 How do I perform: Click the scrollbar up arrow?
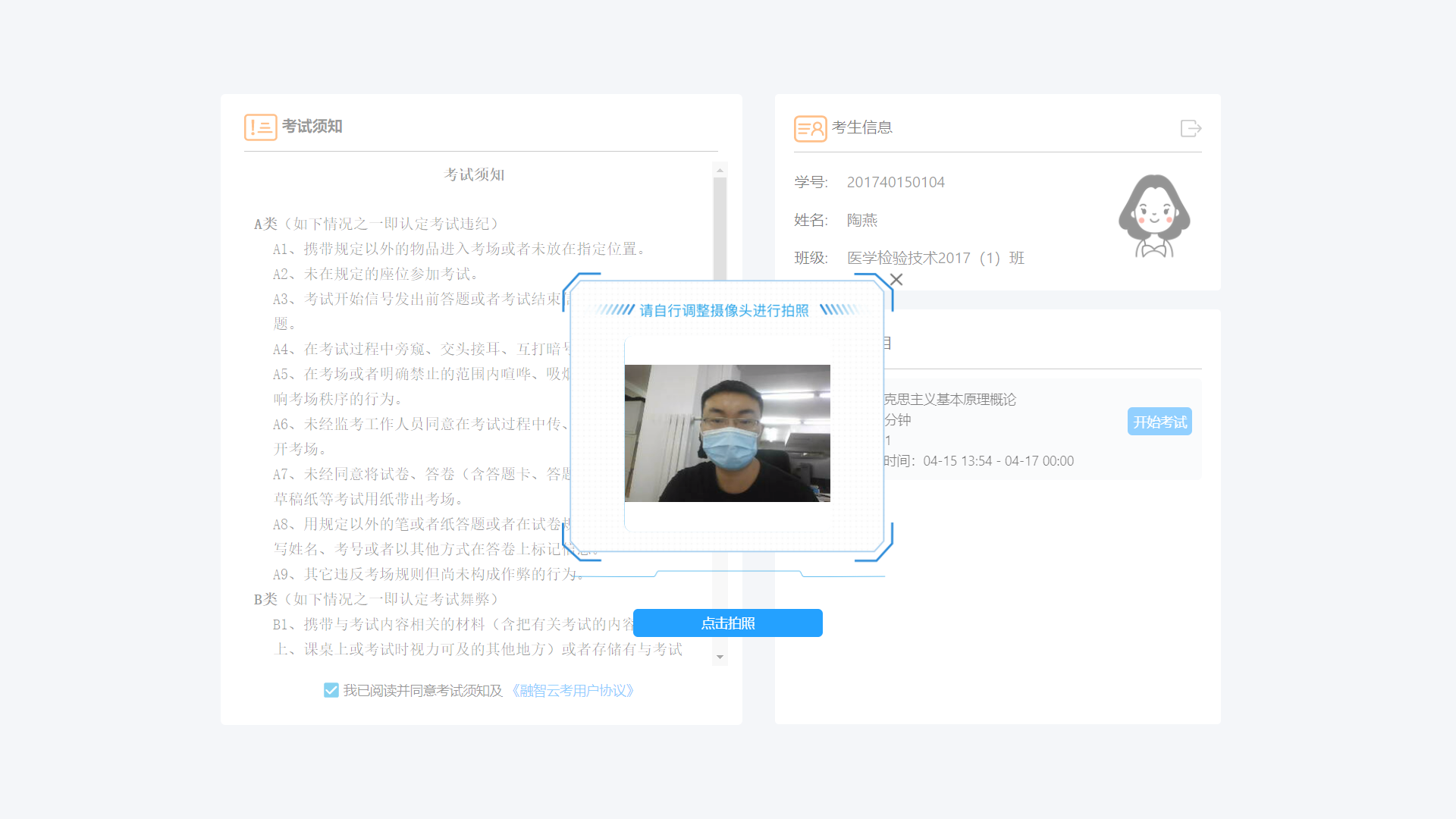click(x=720, y=171)
